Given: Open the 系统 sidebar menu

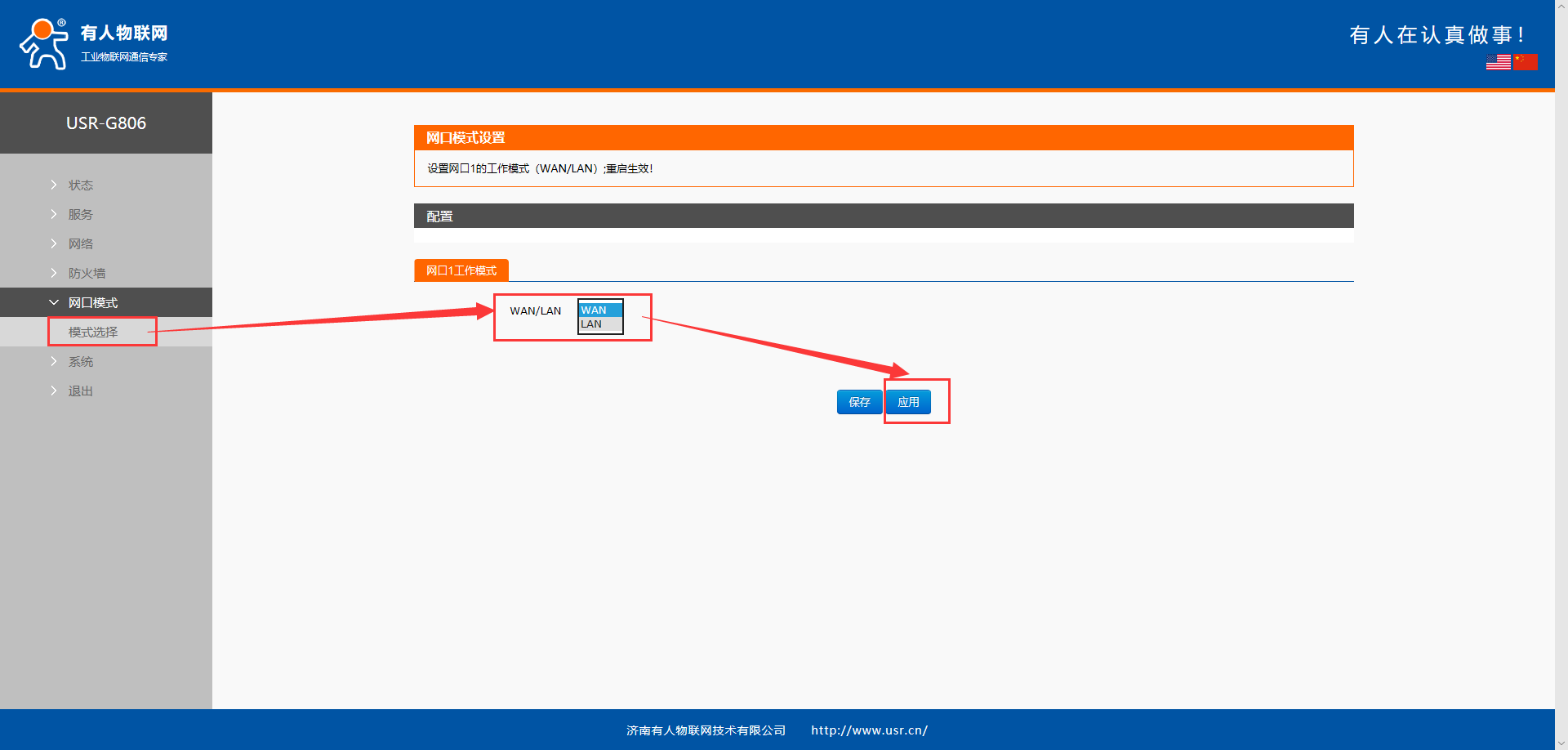Looking at the screenshot, I should (x=80, y=362).
